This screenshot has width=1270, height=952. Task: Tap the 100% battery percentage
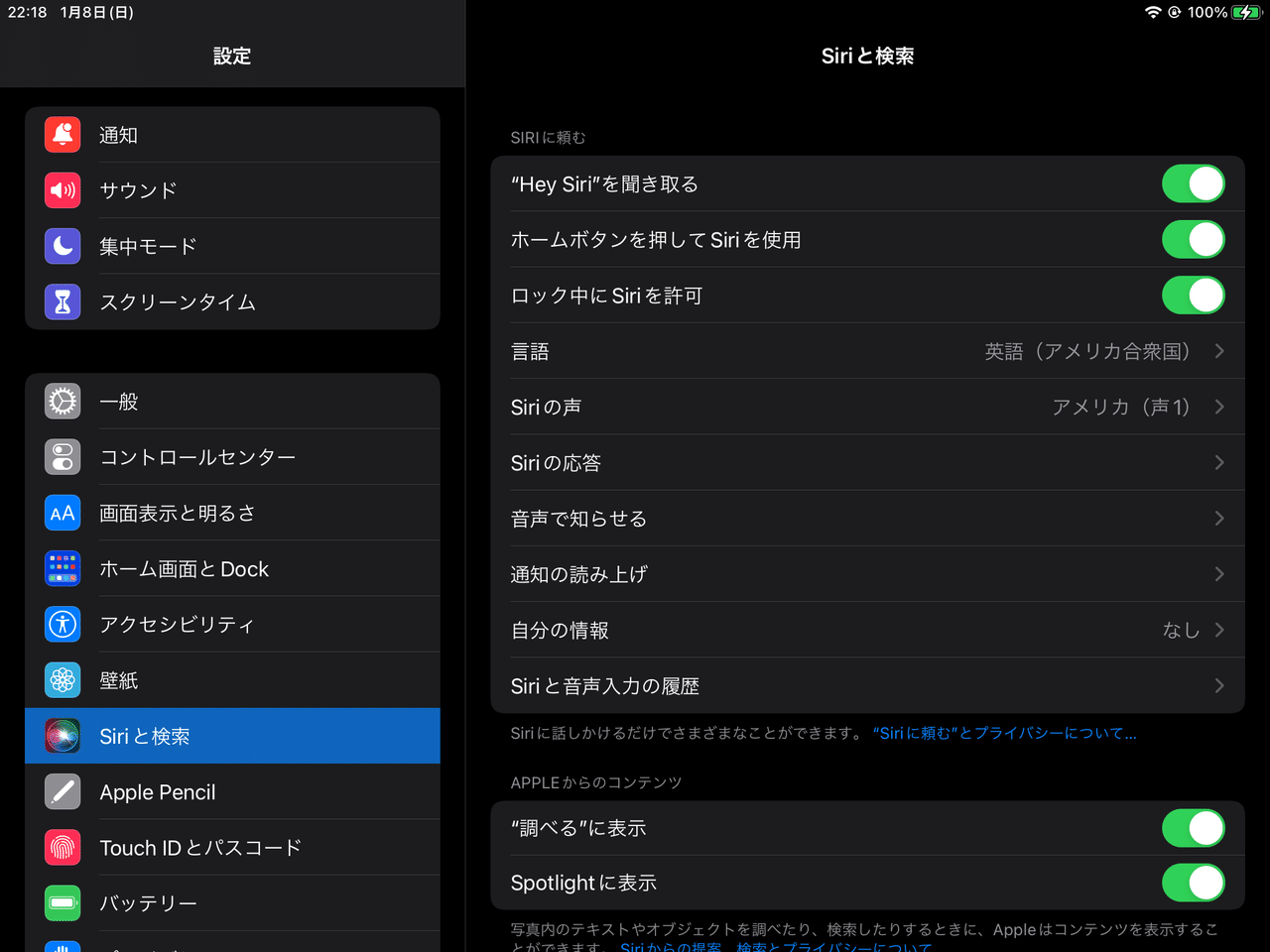[x=1206, y=12]
